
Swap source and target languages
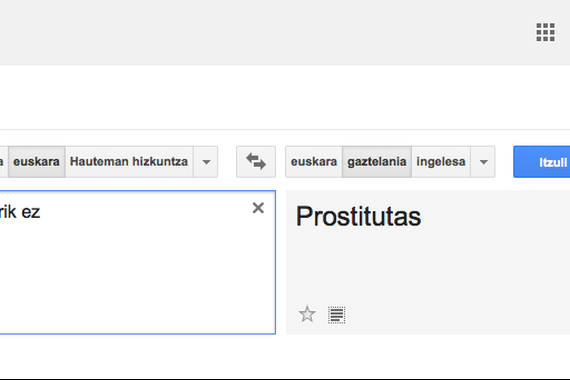(x=256, y=161)
